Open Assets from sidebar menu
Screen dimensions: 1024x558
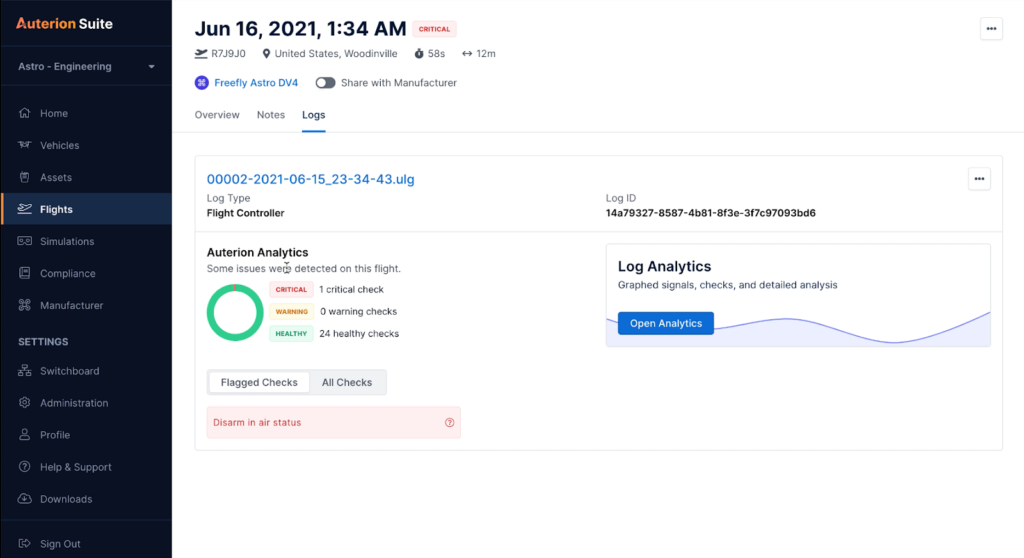(56, 177)
